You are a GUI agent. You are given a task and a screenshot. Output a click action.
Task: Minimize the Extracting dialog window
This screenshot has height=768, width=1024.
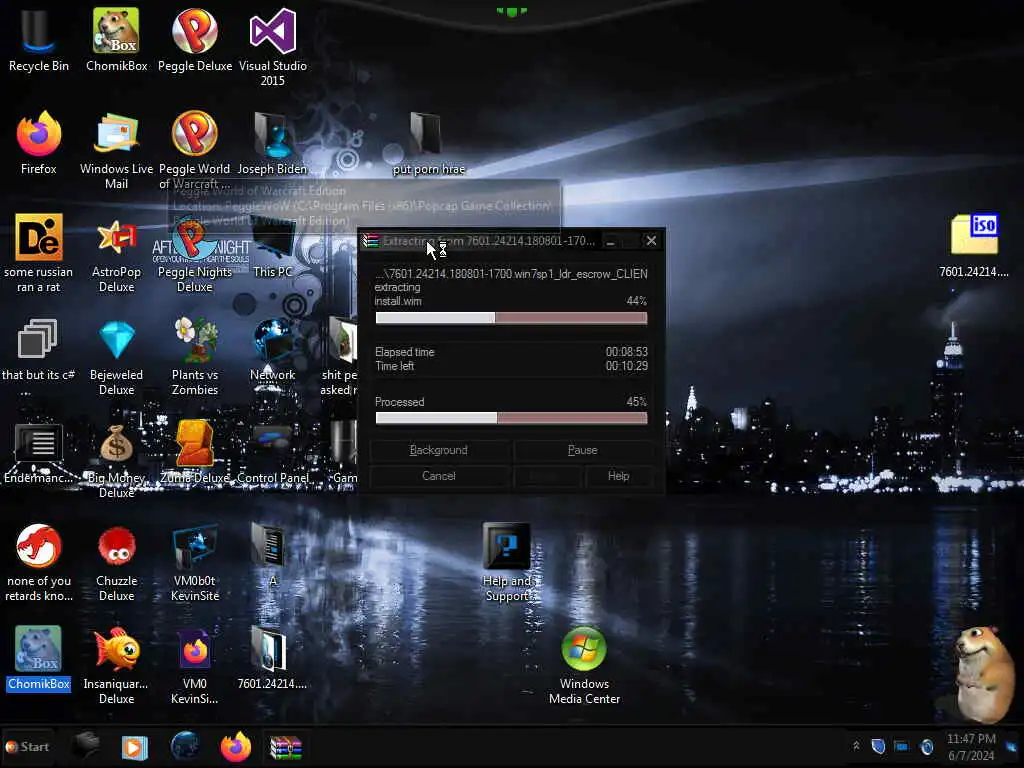(x=611, y=242)
